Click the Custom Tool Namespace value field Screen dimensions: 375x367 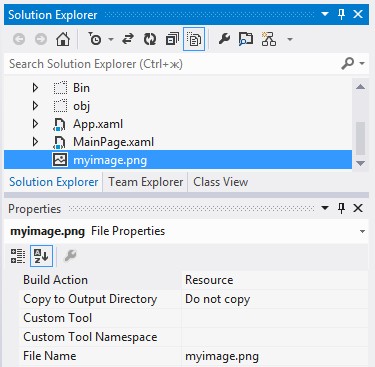coord(275,337)
